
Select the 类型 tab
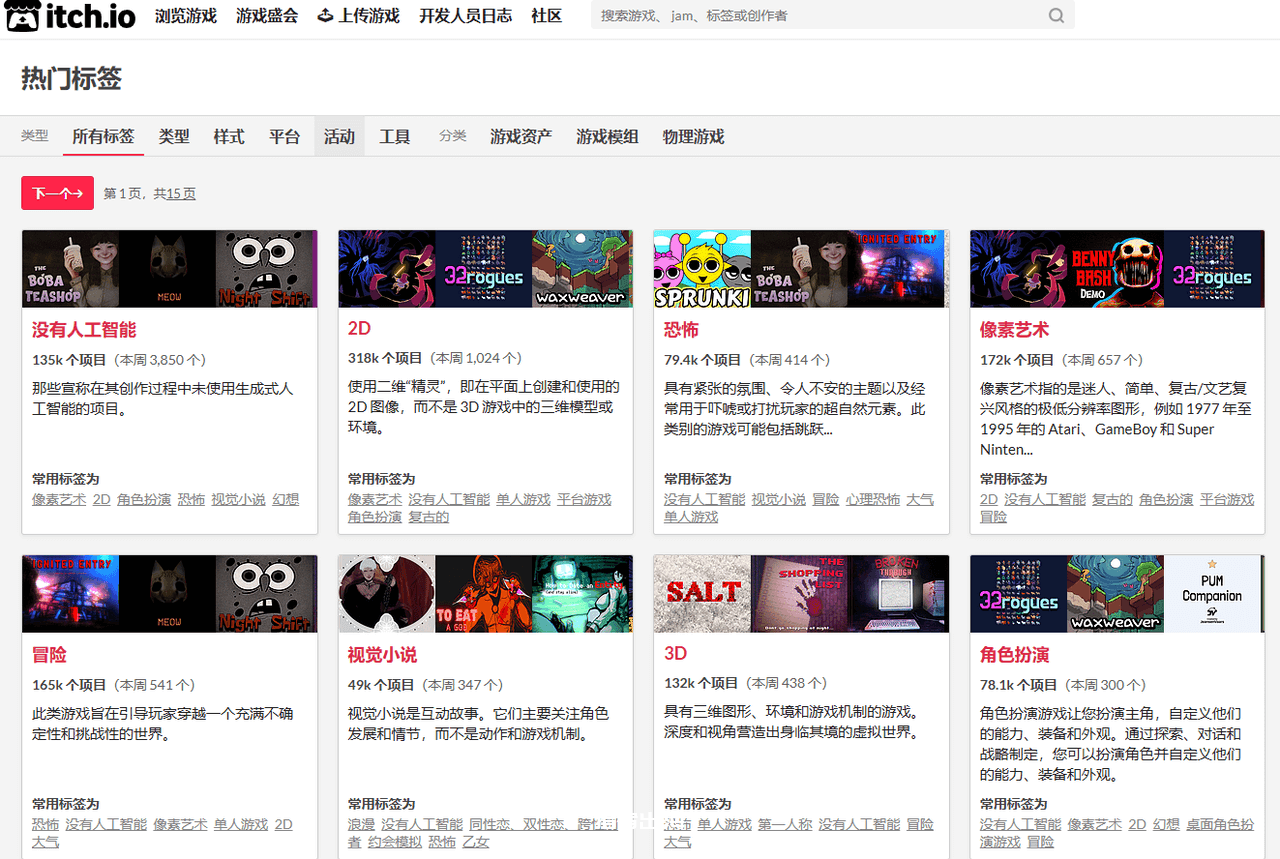point(174,136)
